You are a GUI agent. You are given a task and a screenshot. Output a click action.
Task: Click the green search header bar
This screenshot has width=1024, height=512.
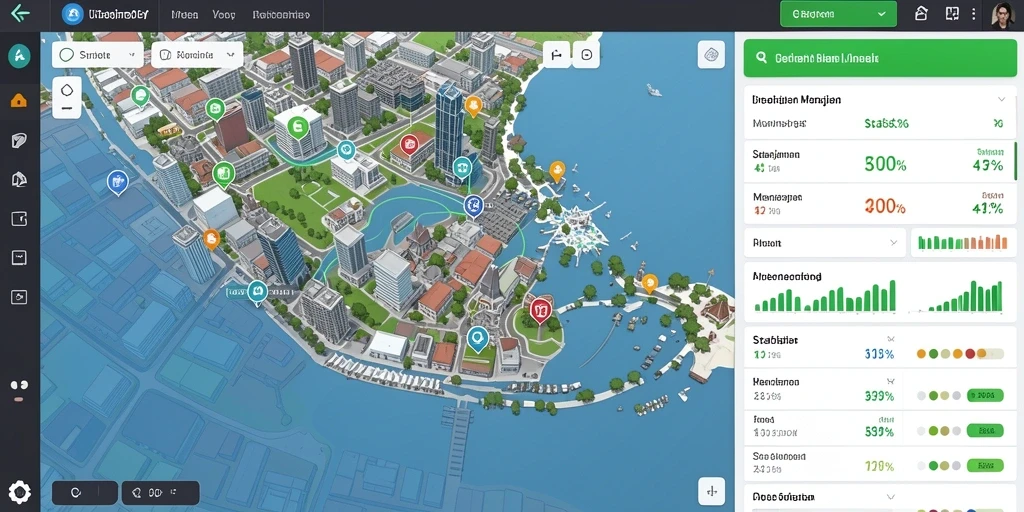[880, 57]
